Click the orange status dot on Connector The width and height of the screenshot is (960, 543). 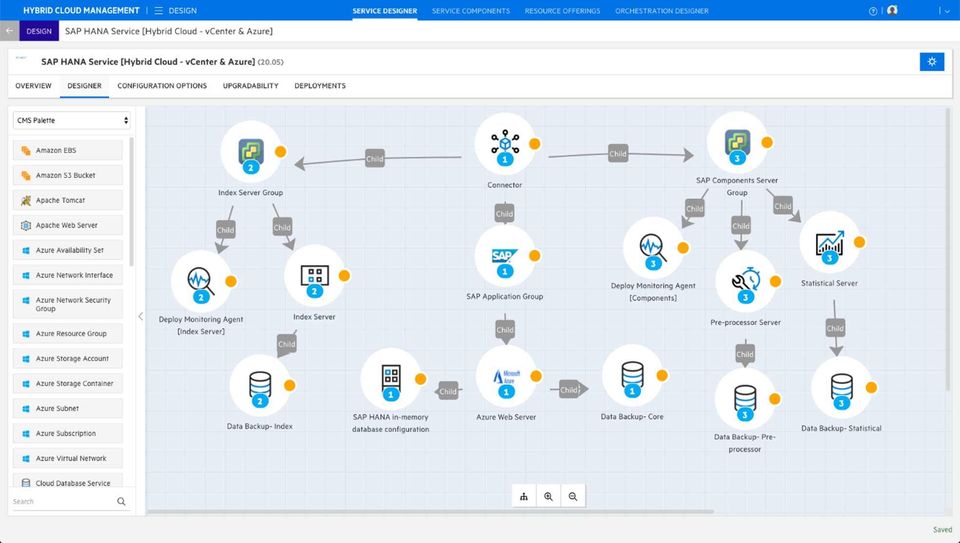(534, 144)
